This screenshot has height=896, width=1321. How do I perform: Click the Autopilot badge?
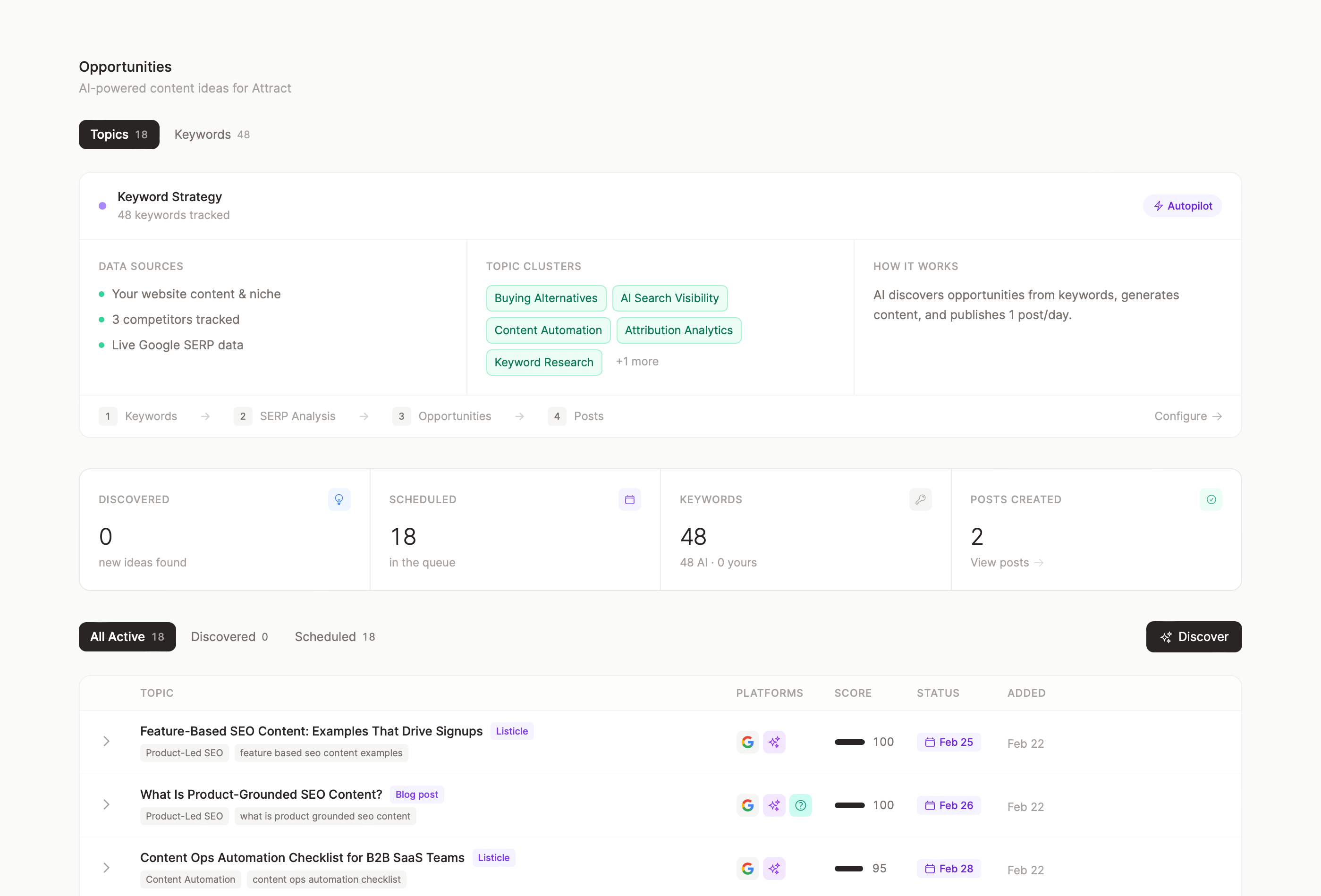pos(1182,206)
